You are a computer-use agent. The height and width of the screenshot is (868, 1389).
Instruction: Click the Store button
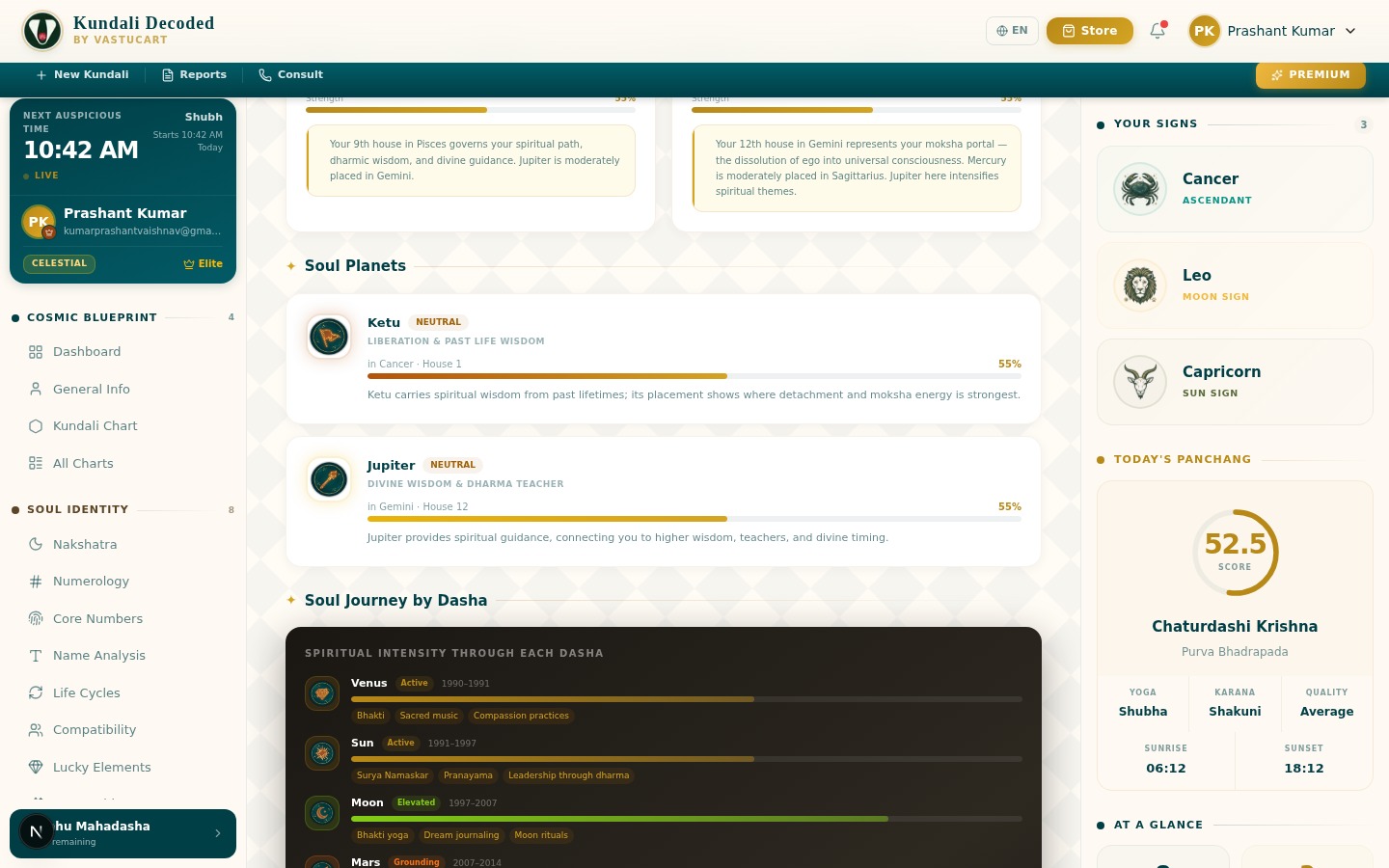1089,31
